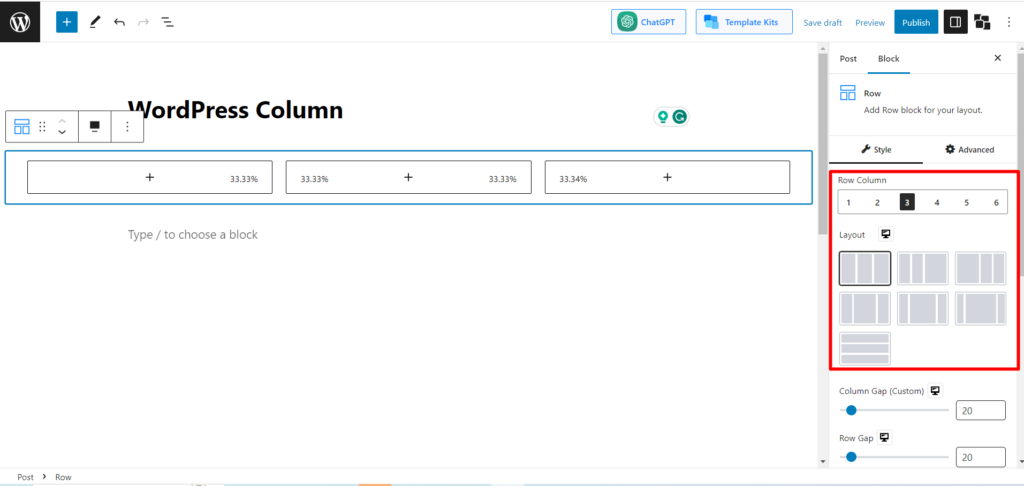Move the Row block up
1024x486 pixels.
[62, 121]
